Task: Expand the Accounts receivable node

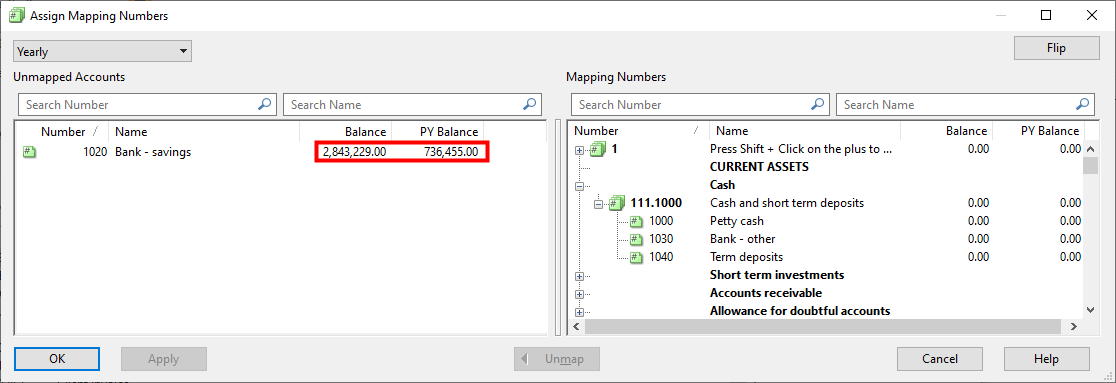Action: coord(579,293)
